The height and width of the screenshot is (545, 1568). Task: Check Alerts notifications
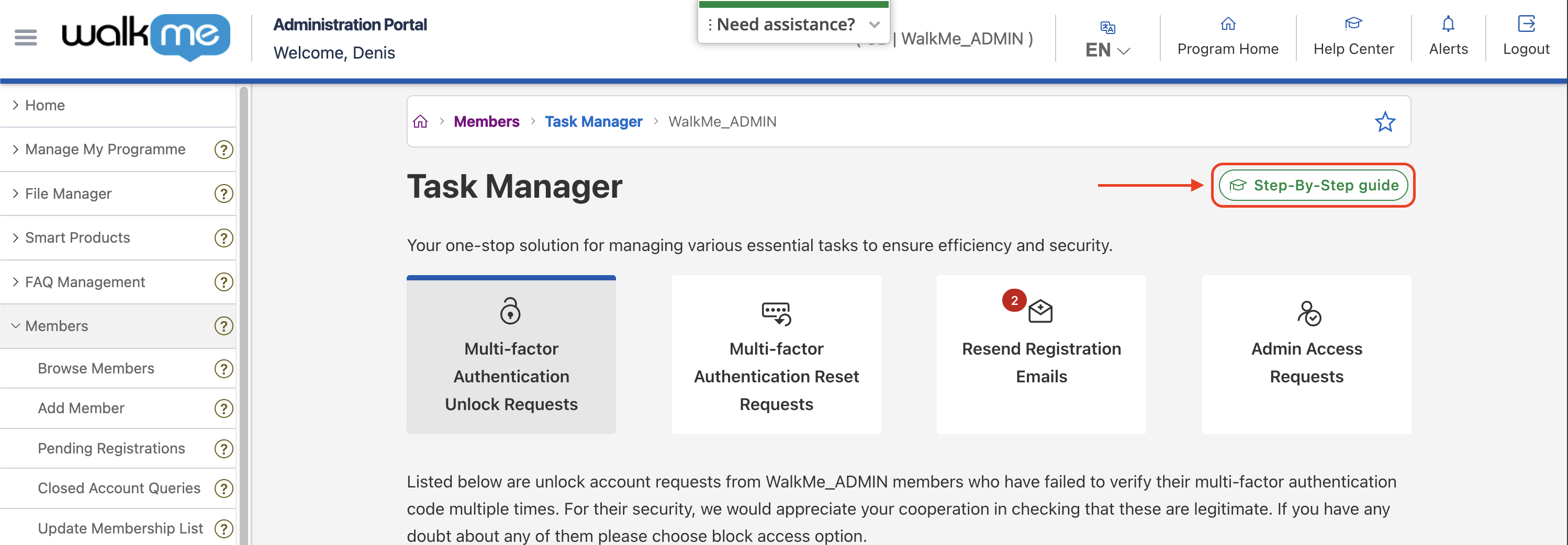tap(1448, 38)
